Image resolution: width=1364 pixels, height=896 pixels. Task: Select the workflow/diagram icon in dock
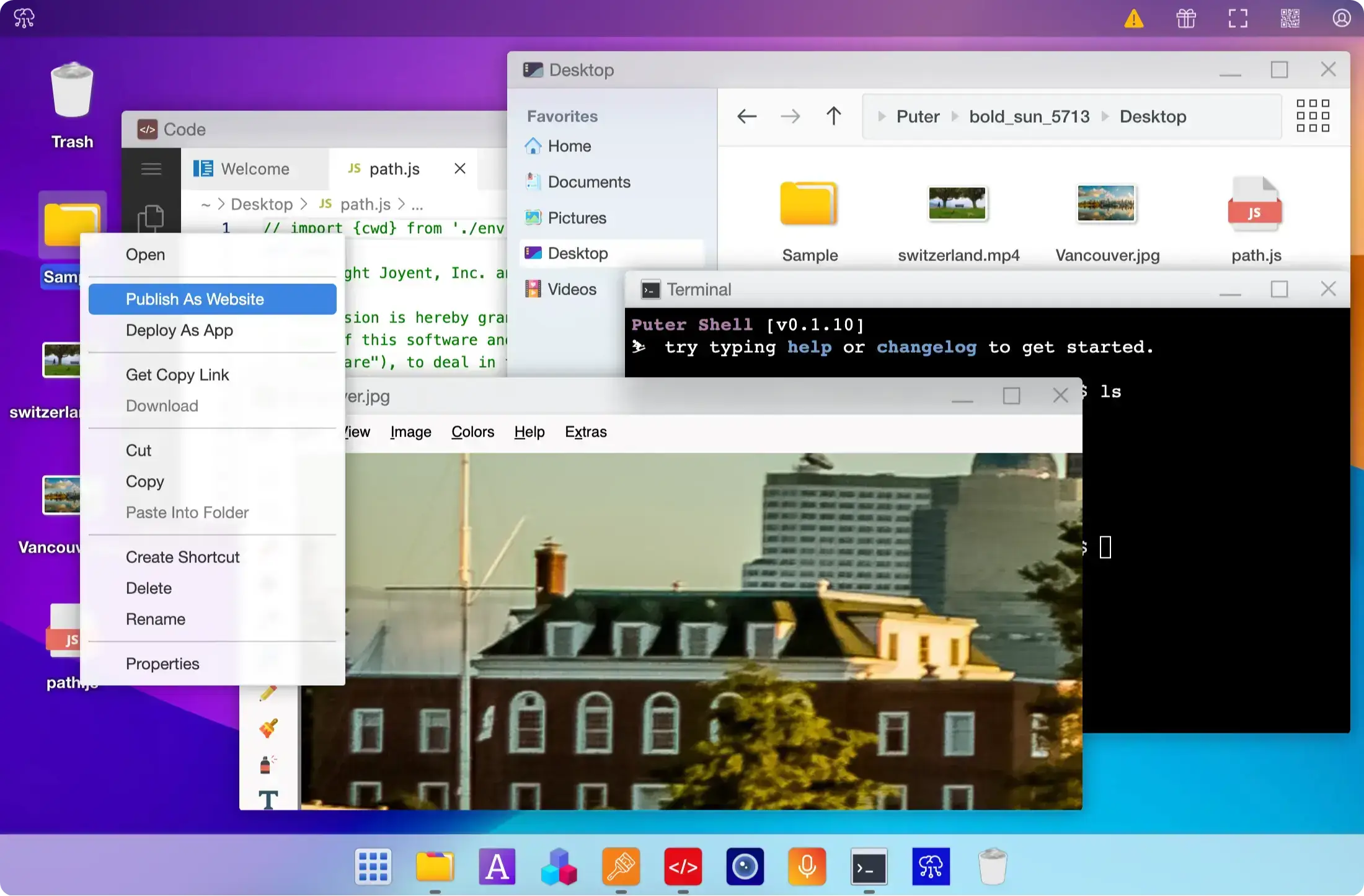pyautogui.click(x=930, y=866)
